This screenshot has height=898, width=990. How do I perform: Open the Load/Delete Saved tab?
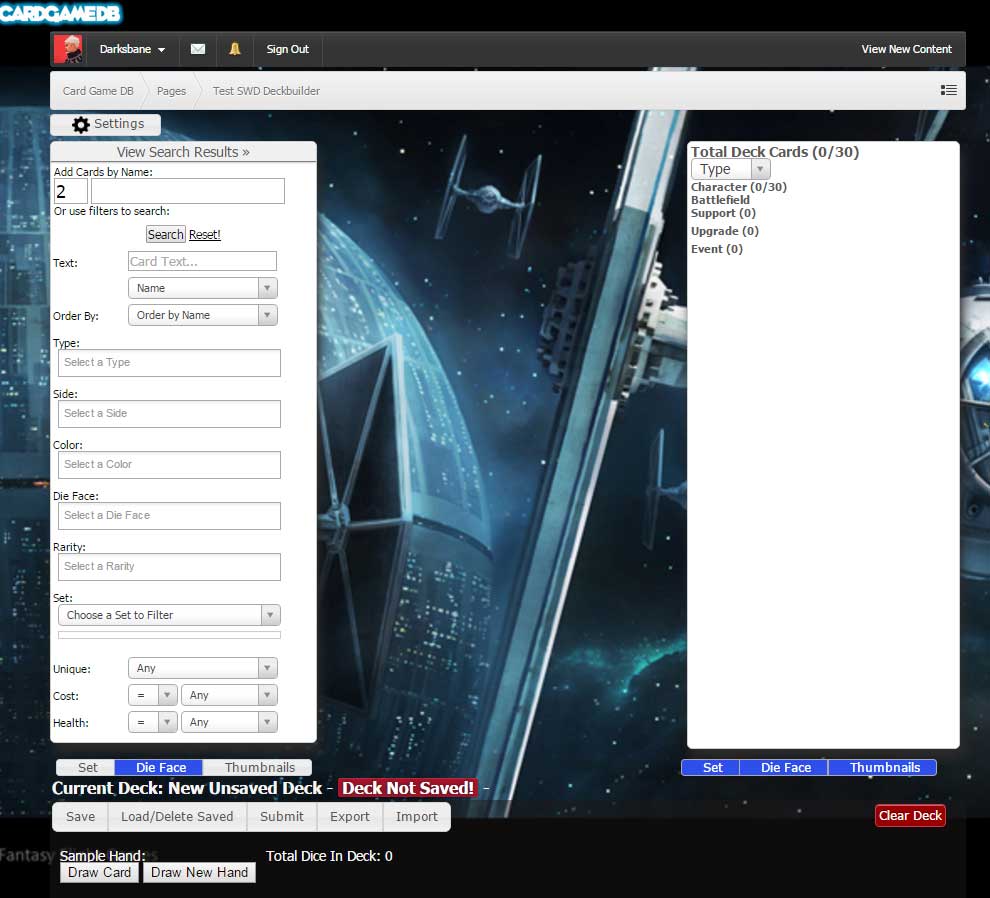tap(177, 817)
